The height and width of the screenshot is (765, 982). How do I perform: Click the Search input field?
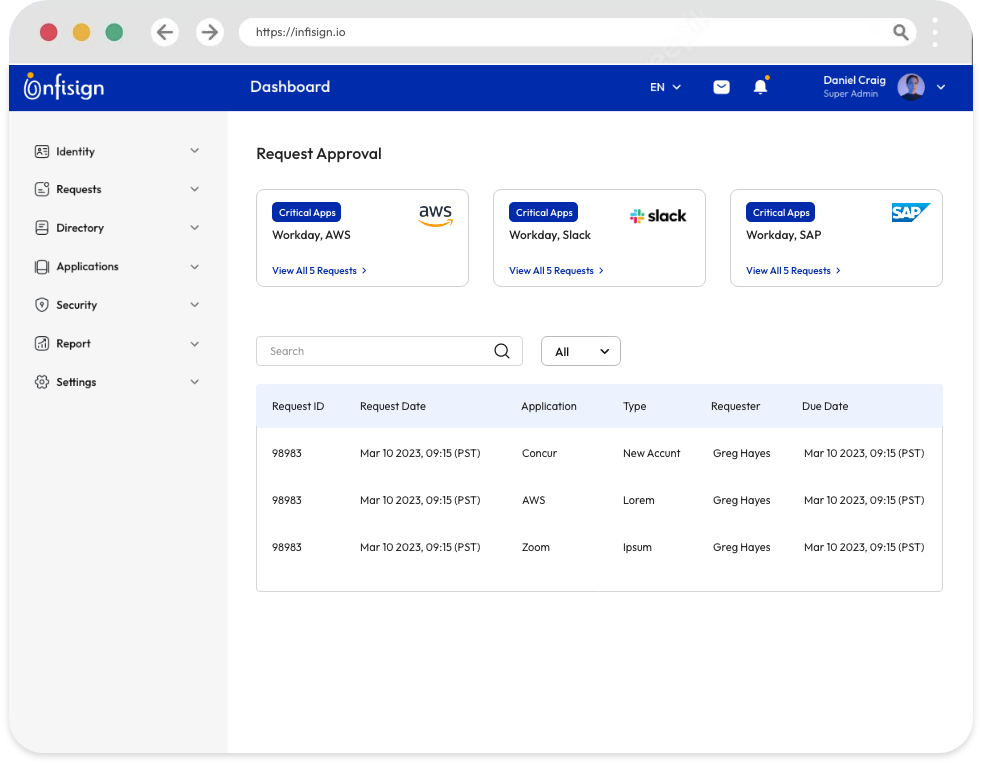(370, 351)
